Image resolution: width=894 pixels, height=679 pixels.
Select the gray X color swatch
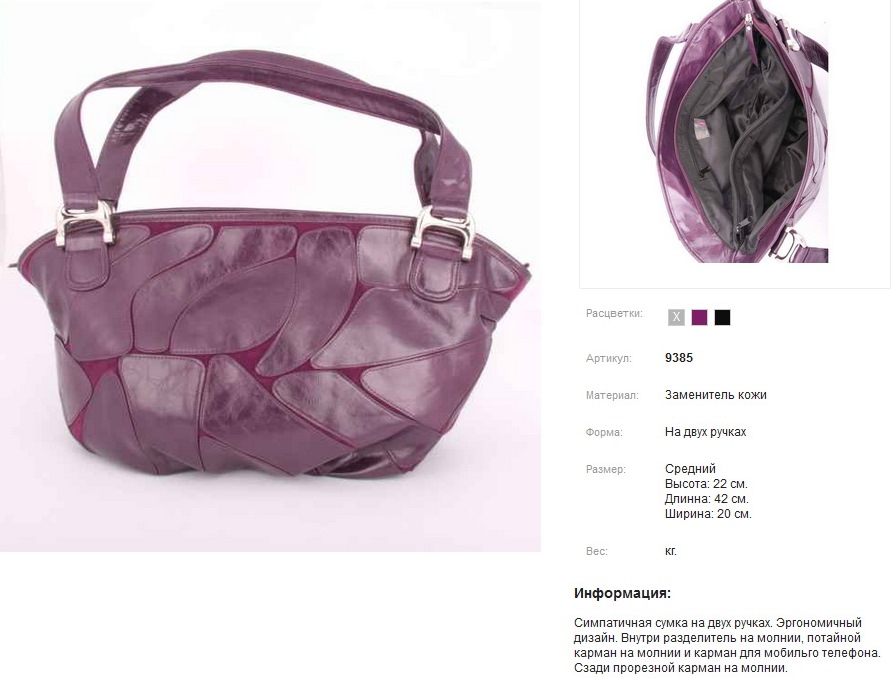coord(676,318)
